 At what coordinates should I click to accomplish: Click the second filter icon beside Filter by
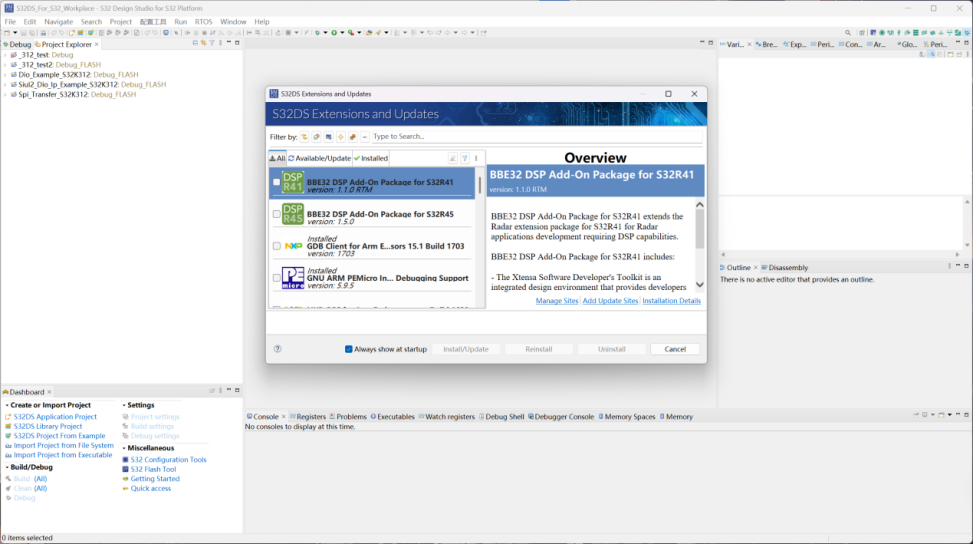tap(316, 136)
